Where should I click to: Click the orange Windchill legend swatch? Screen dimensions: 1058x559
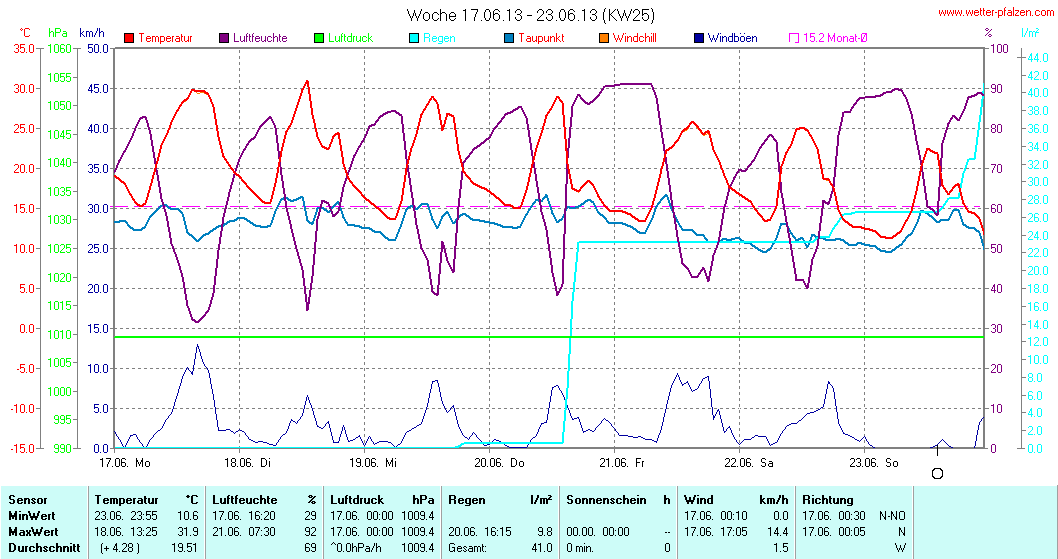[604, 38]
